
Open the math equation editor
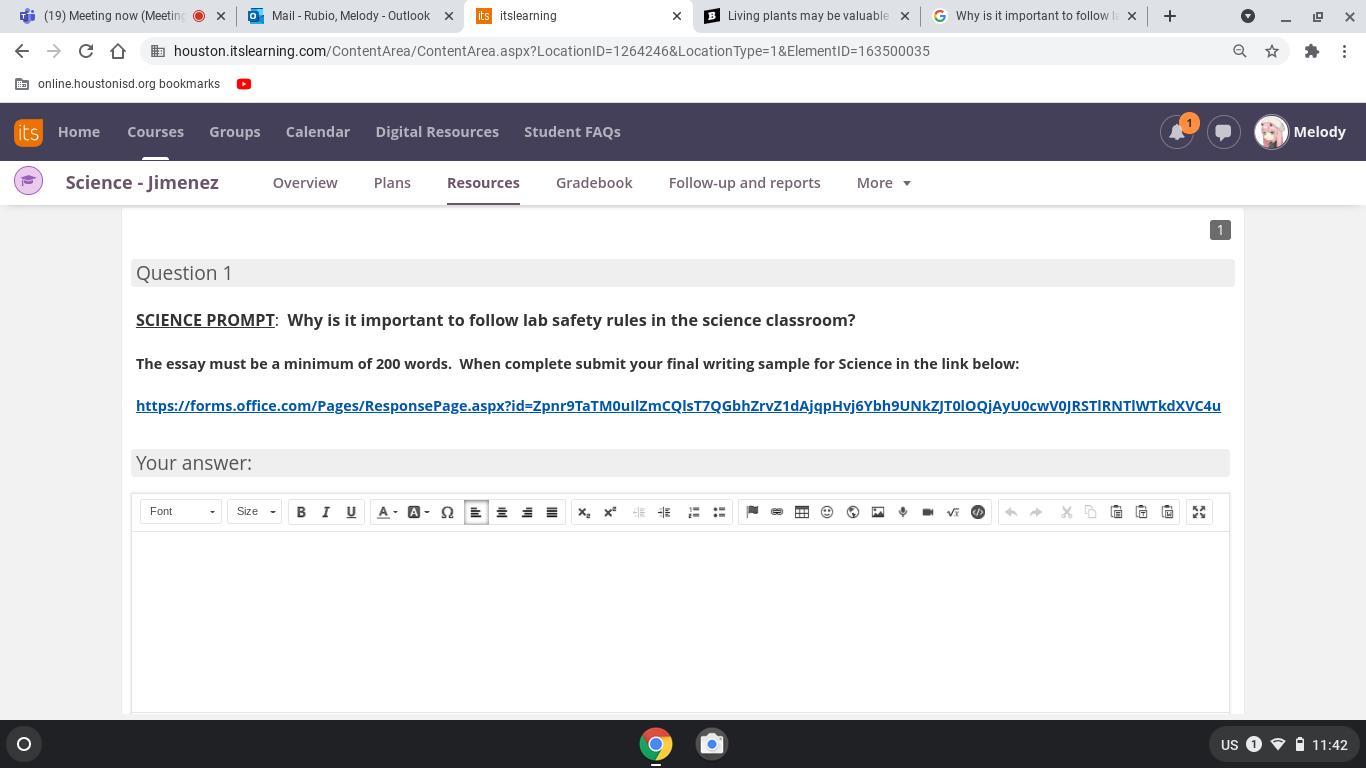click(953, 512)
